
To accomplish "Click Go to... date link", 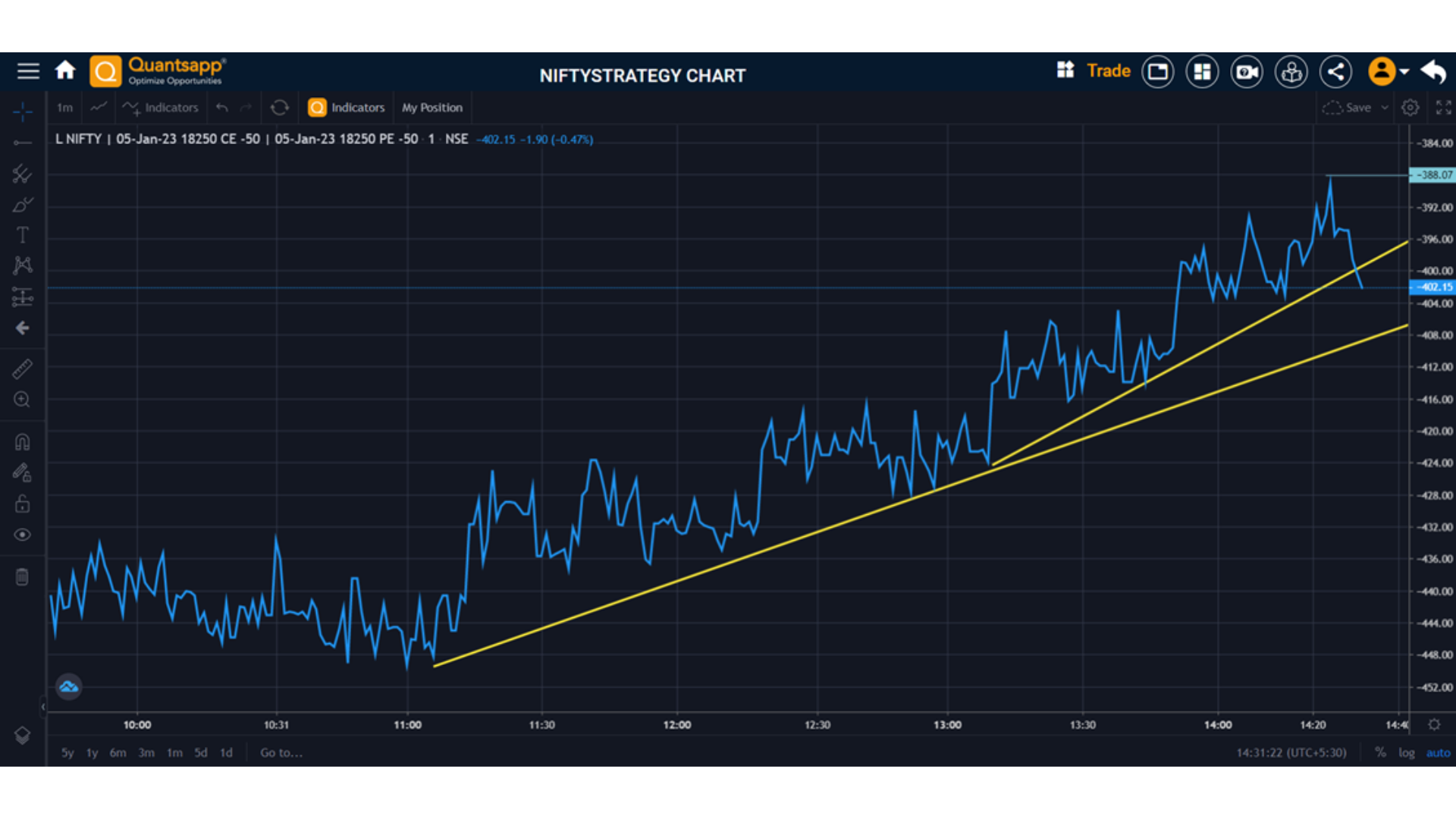I will pyautogui.click(x=281, y=753).
